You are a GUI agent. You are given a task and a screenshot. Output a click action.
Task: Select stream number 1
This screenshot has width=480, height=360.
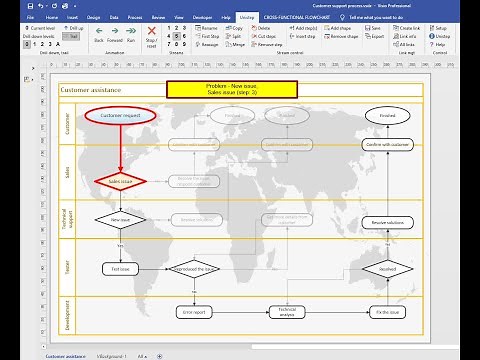(x=169, y=28)
